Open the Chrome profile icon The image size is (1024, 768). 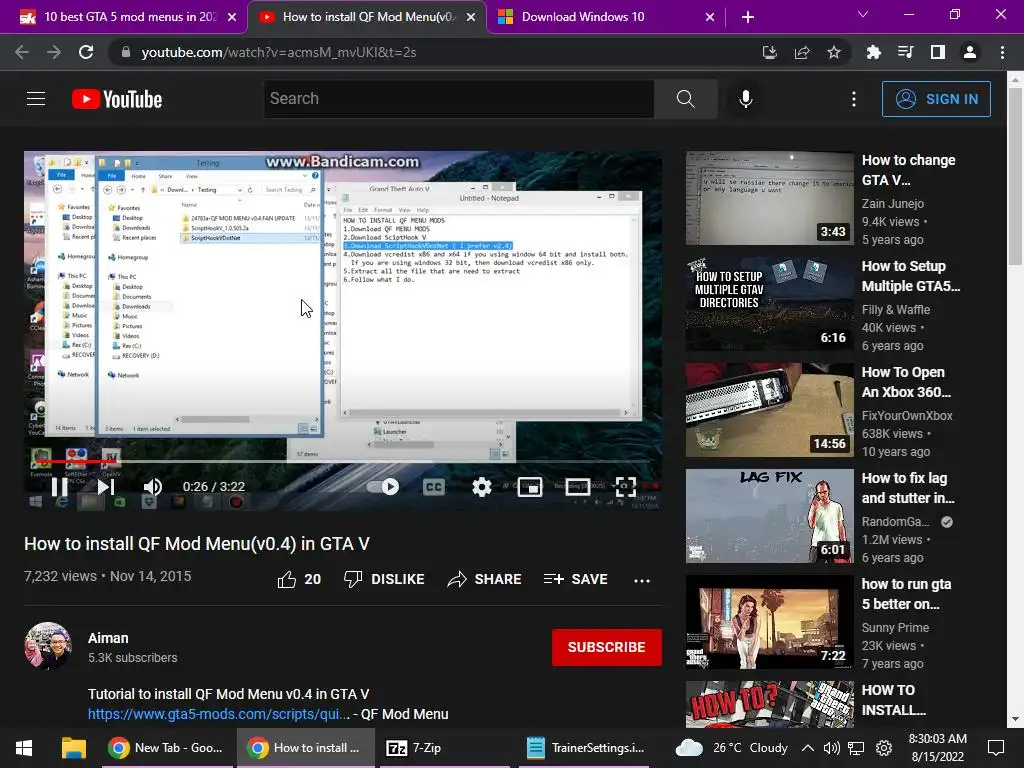pyautogui.click(x=970, y=52)
